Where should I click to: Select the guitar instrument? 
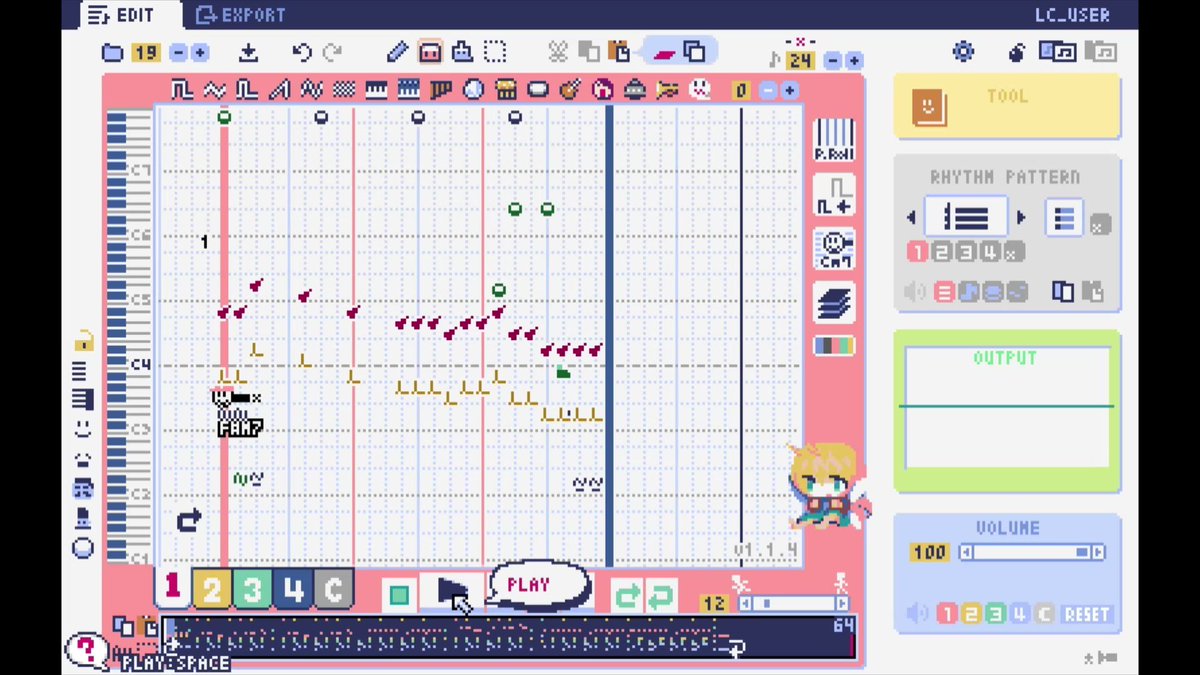pos(570,90)
